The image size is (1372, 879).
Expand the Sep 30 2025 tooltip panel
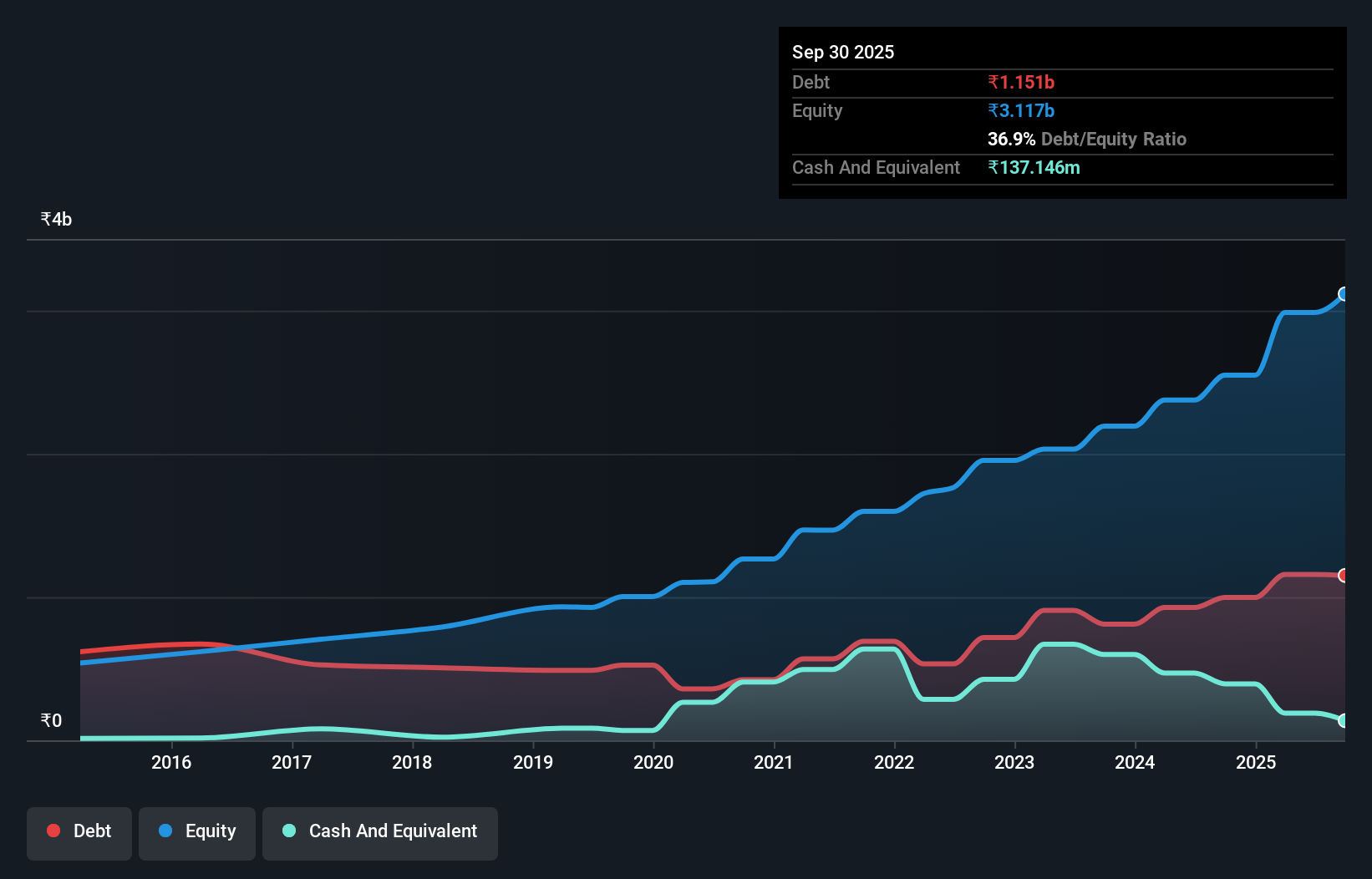pos(843,52)
